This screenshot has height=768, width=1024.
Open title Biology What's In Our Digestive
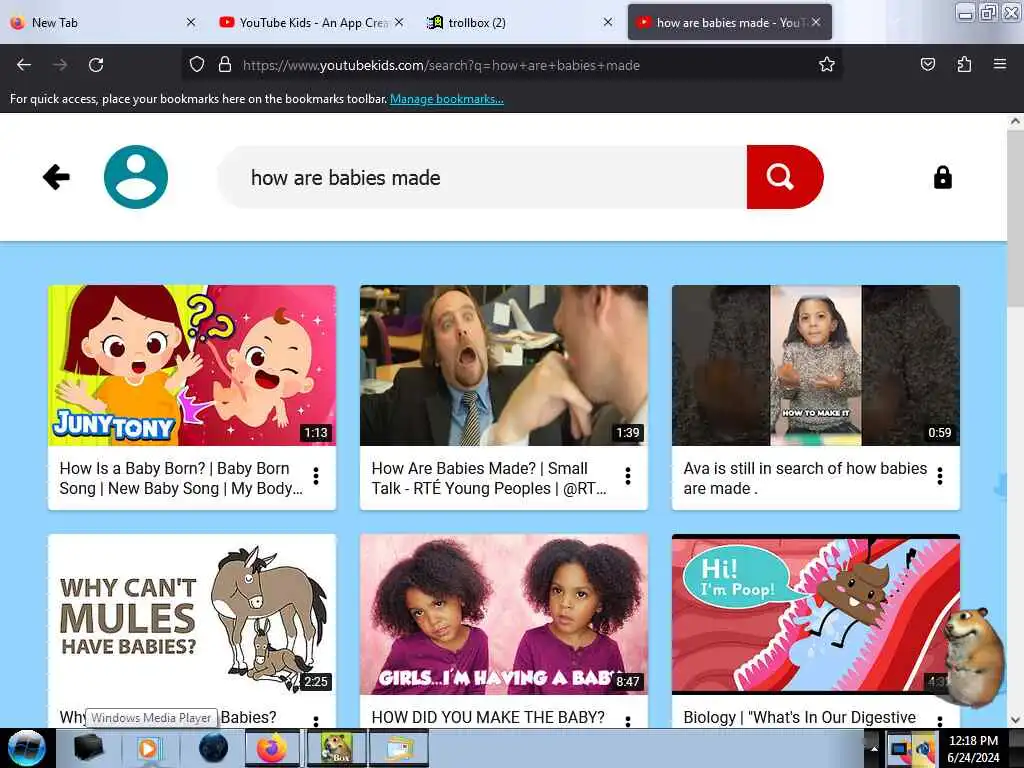[799, 717]
